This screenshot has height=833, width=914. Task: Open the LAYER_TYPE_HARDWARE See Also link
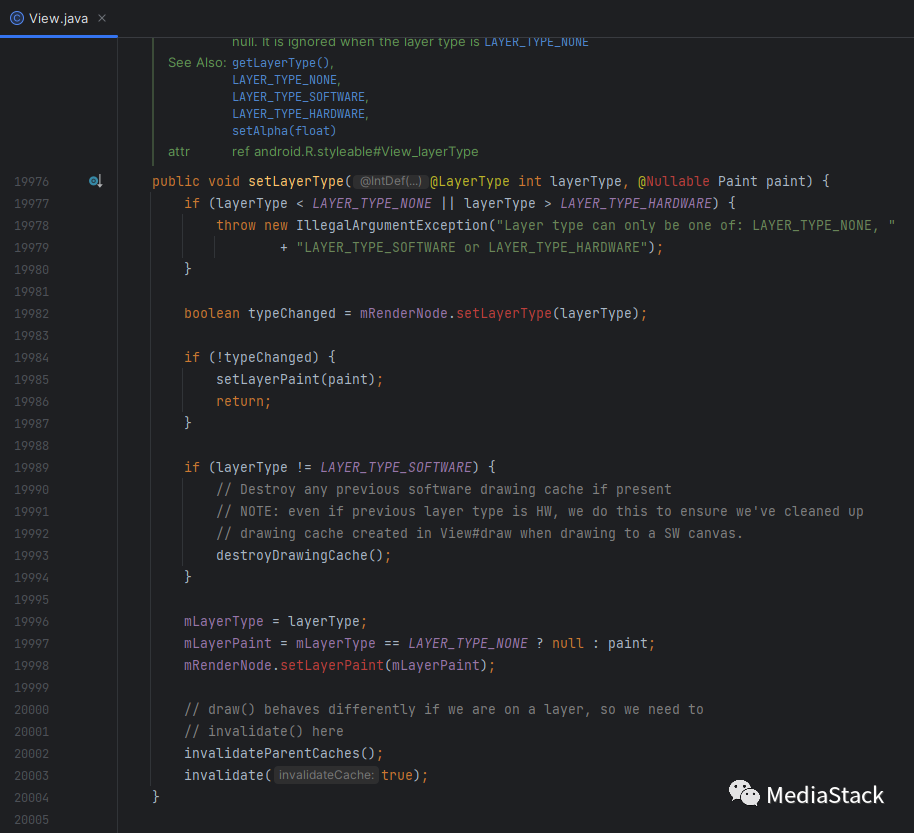tap(299, 114)
